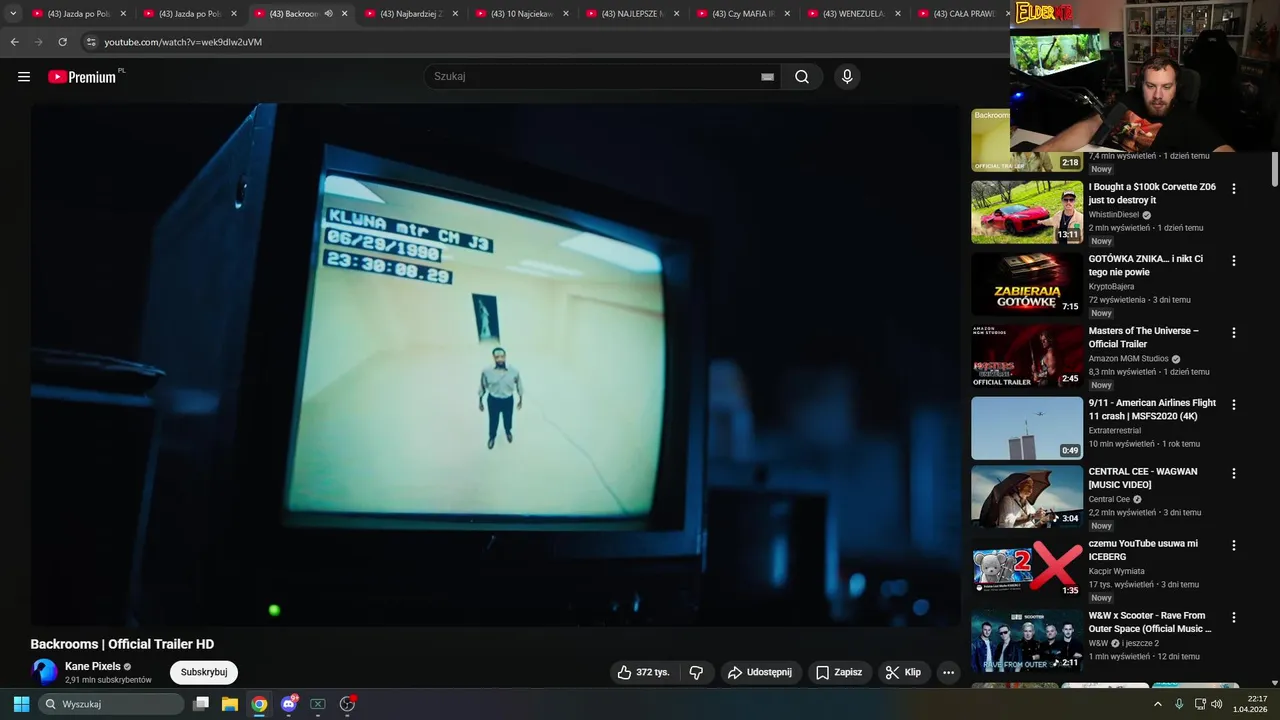The image size is (1280, 720).
Task: Open Masters of The Universe thumbnail 2:45
Action: [x=1027, y=356]
